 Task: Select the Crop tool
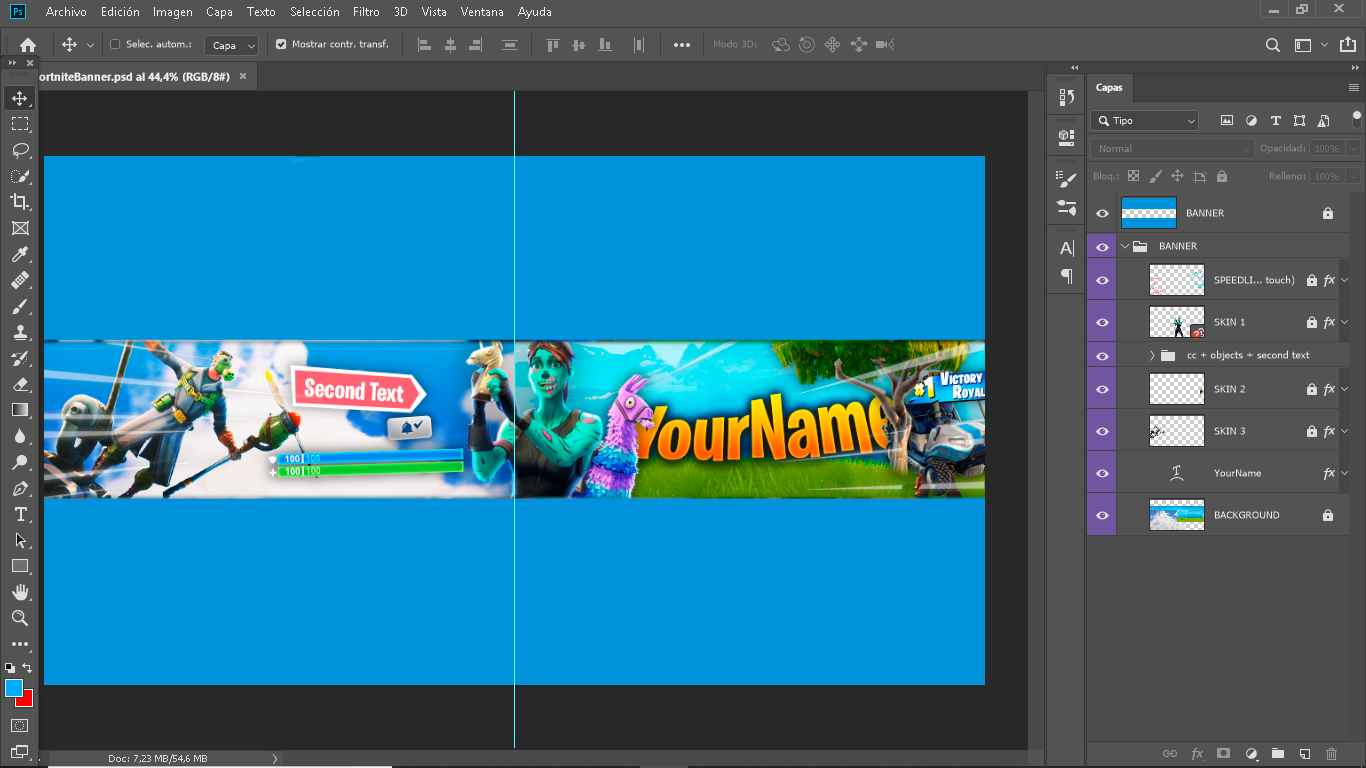click(20, 202)
